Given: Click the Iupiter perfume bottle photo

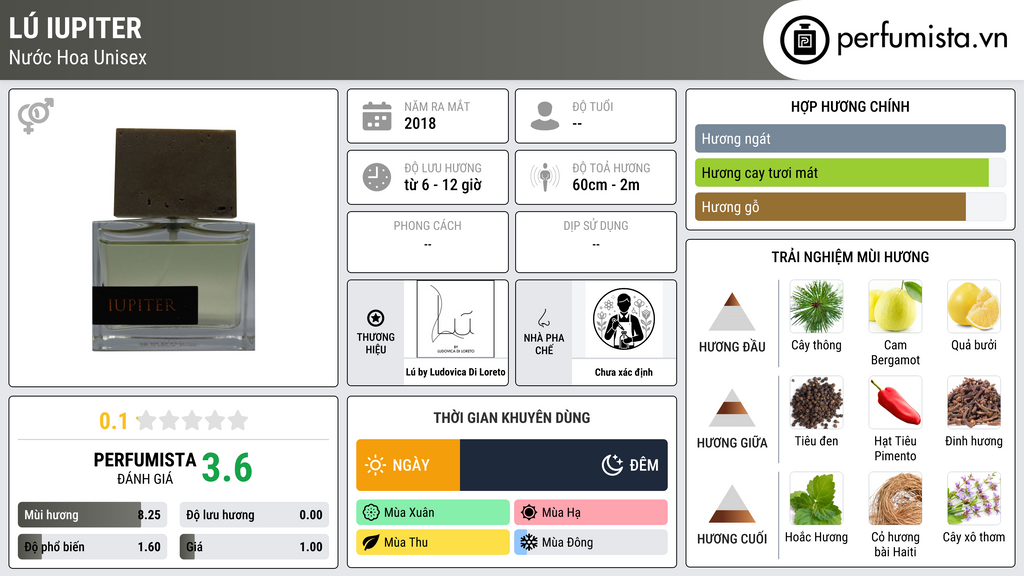Looking at the screenshot, I should 174,240.
